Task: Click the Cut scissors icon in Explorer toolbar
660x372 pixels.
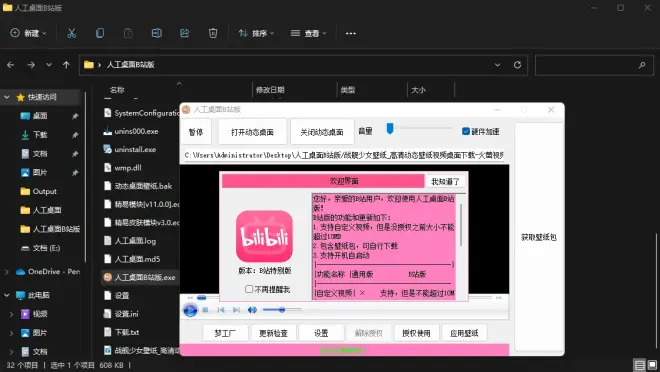Action: [x=72, y=33]
